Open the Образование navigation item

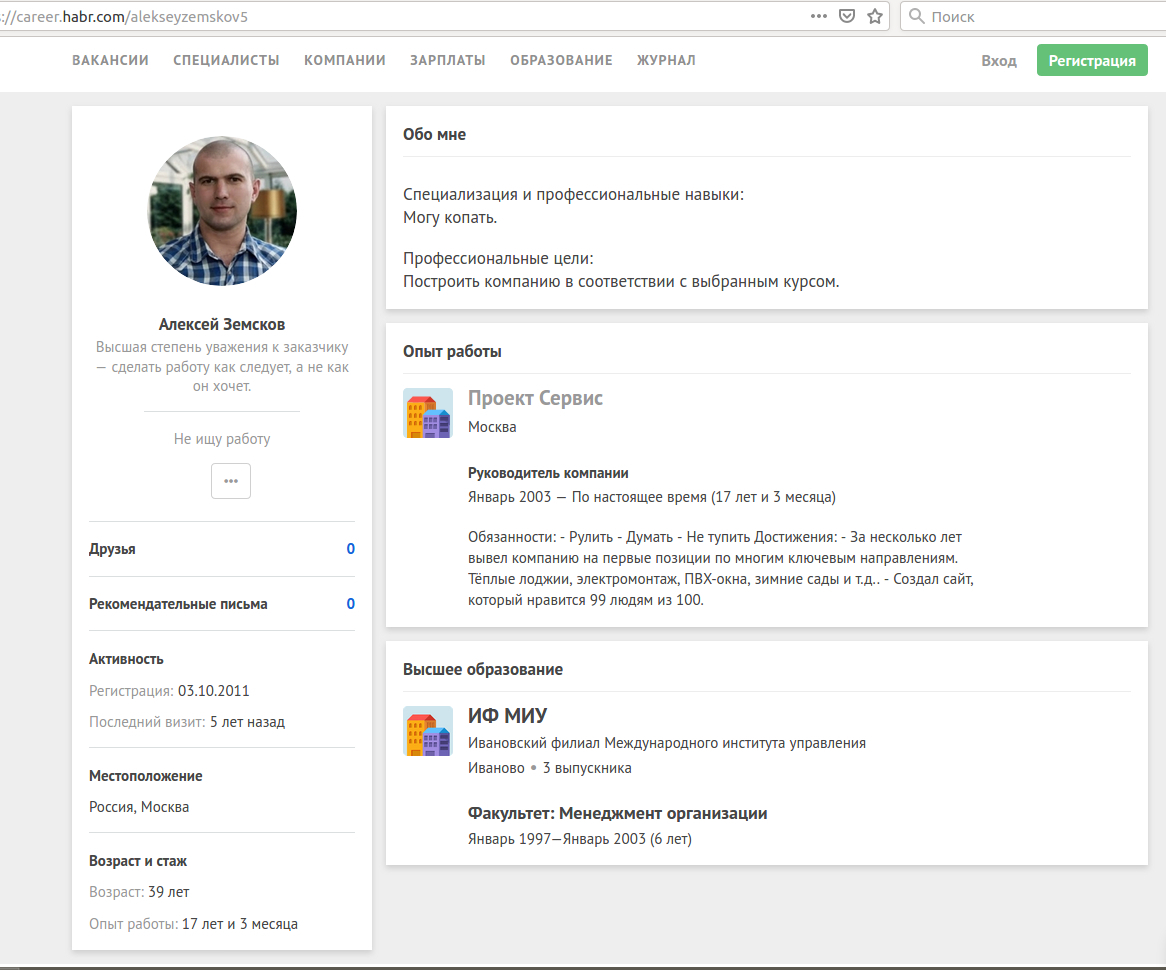[x=561, y=60]
